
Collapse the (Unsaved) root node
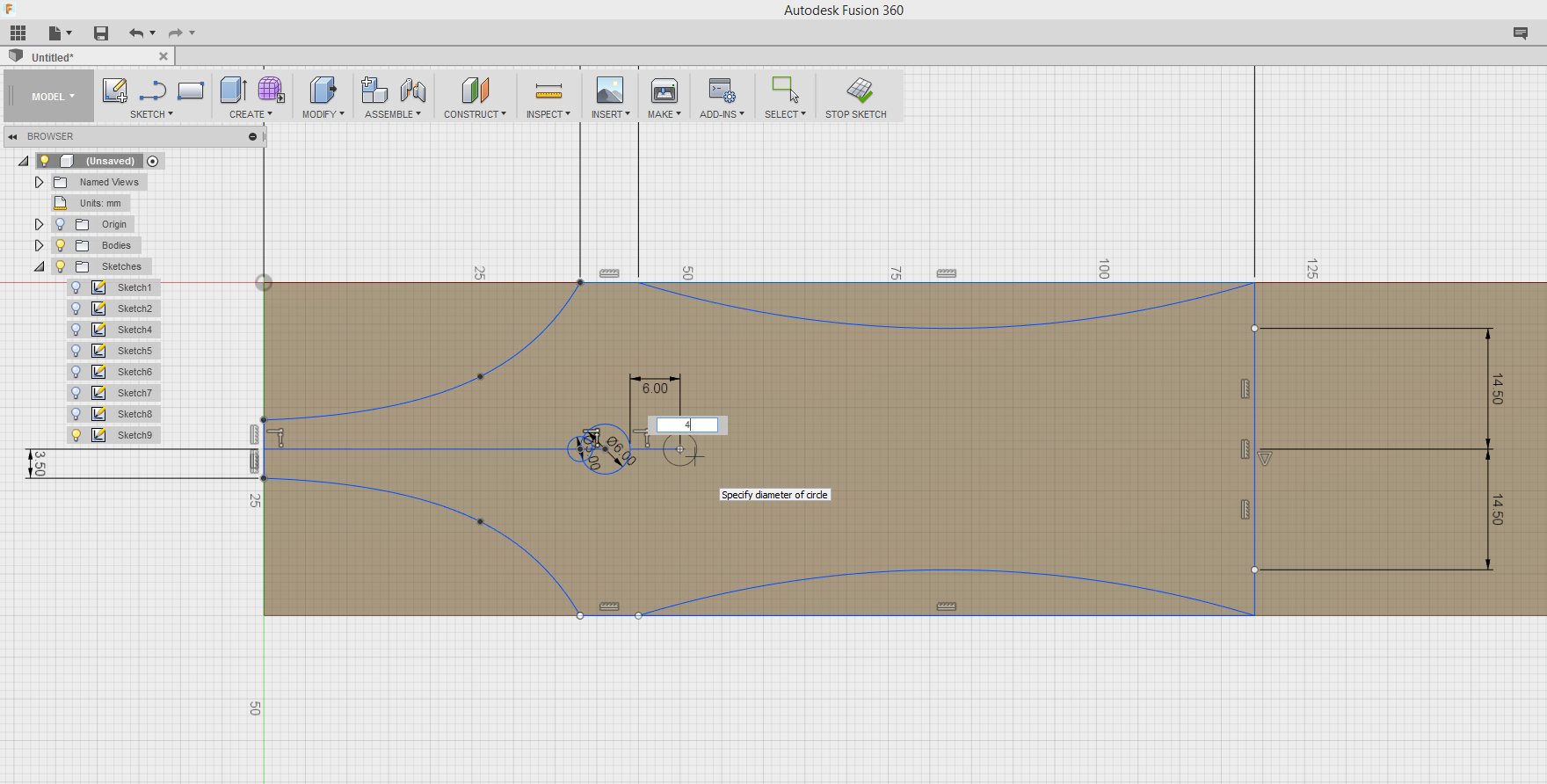[23, 161]
